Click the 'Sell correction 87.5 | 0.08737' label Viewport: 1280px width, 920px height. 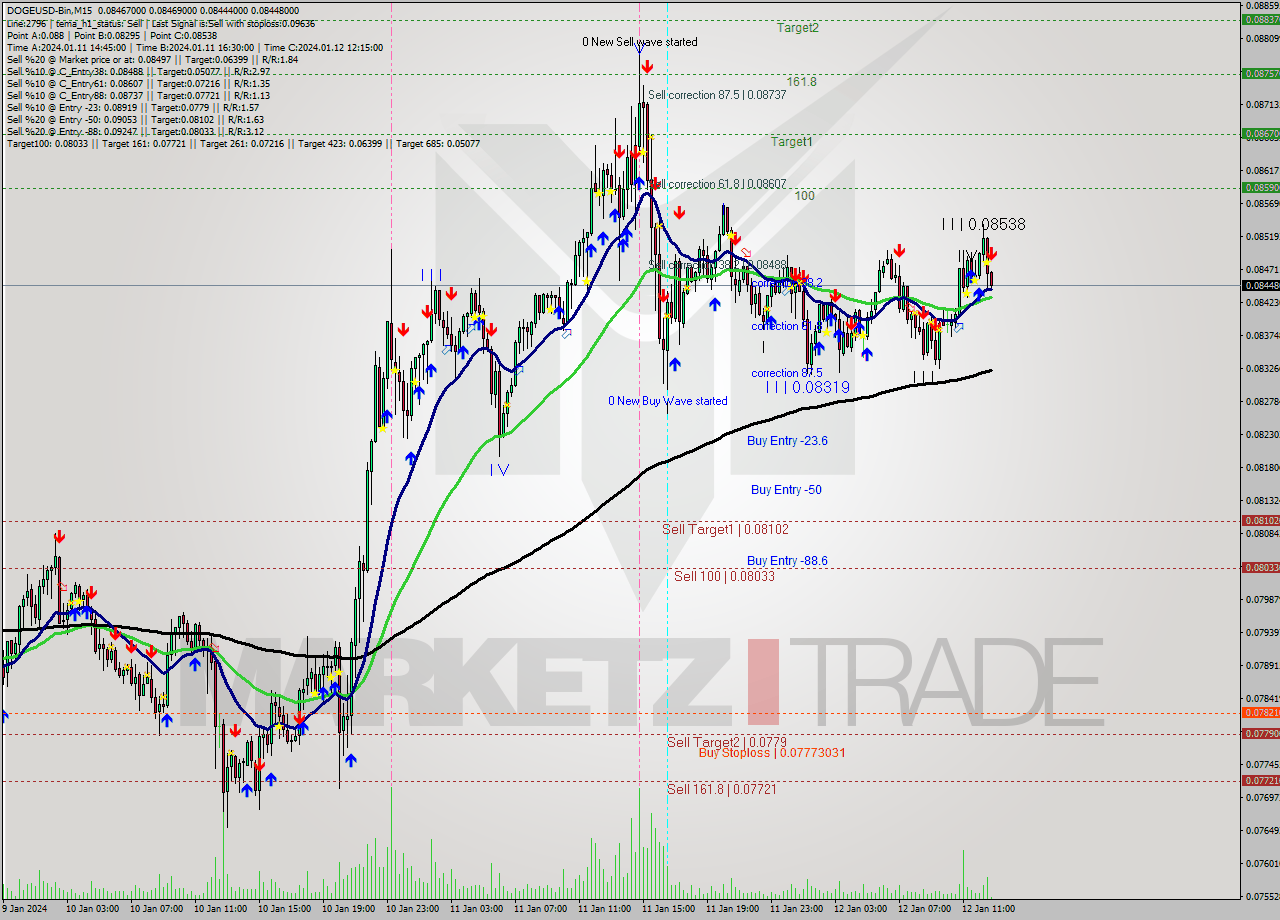pyautogui.click(x=717, y=95)
